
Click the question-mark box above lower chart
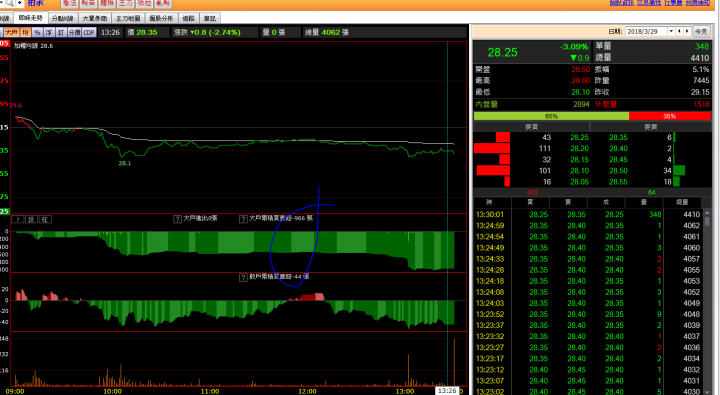tap(17, 220)
